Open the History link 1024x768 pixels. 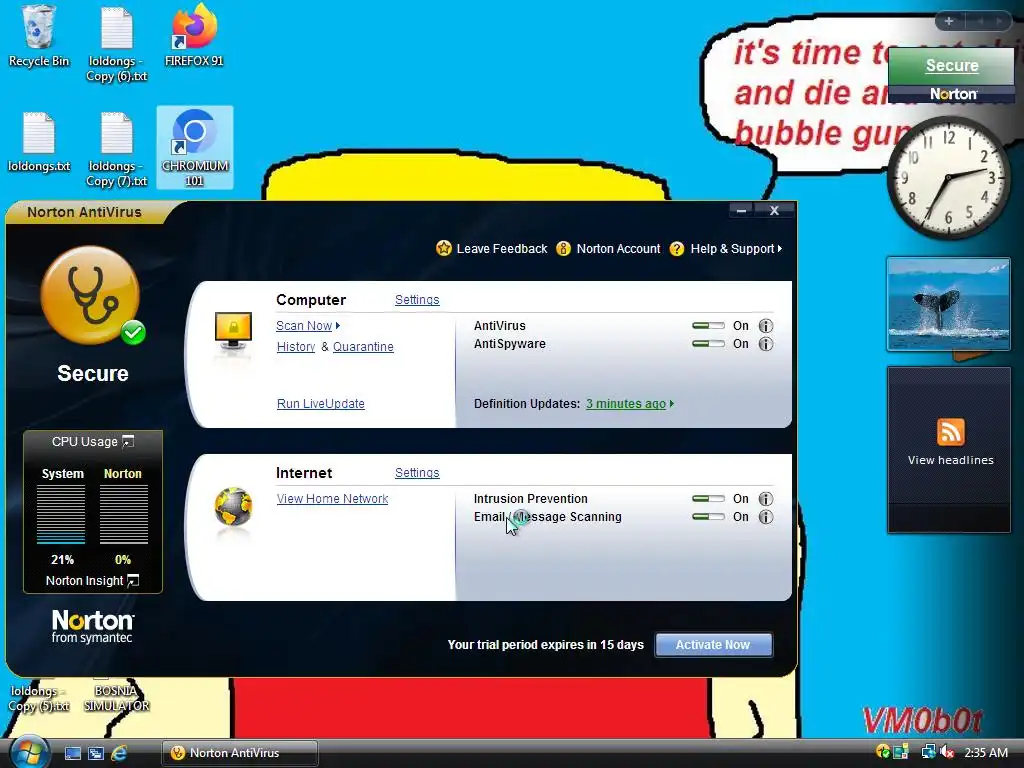[296, 347]
